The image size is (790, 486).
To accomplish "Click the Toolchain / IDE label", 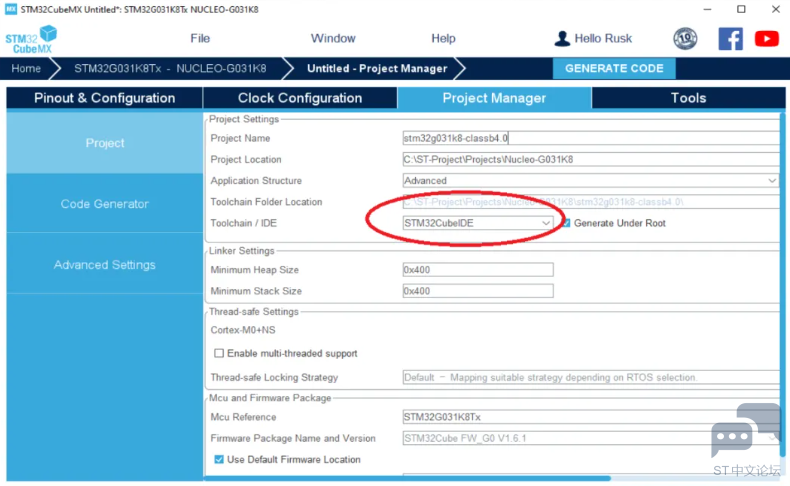I will pyautogui.click(x=243, y=223).
